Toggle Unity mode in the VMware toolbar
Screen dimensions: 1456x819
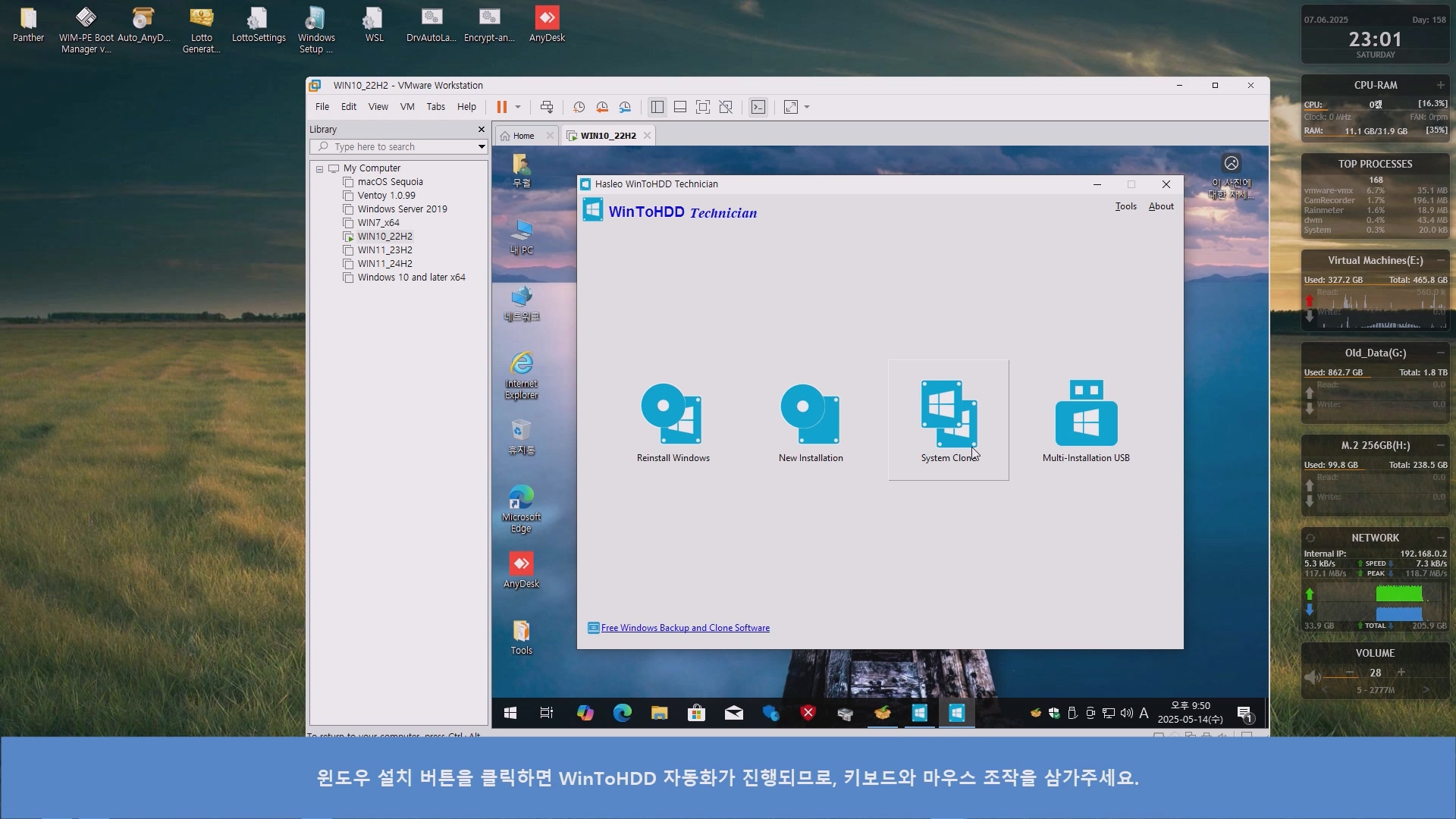point(726,107)
